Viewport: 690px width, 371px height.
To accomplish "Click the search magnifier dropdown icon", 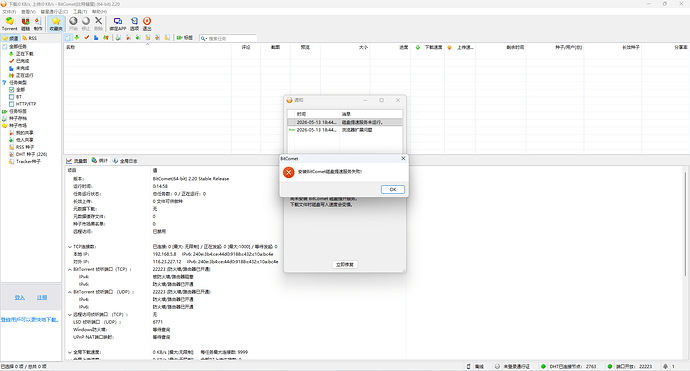I will (204, 38).
